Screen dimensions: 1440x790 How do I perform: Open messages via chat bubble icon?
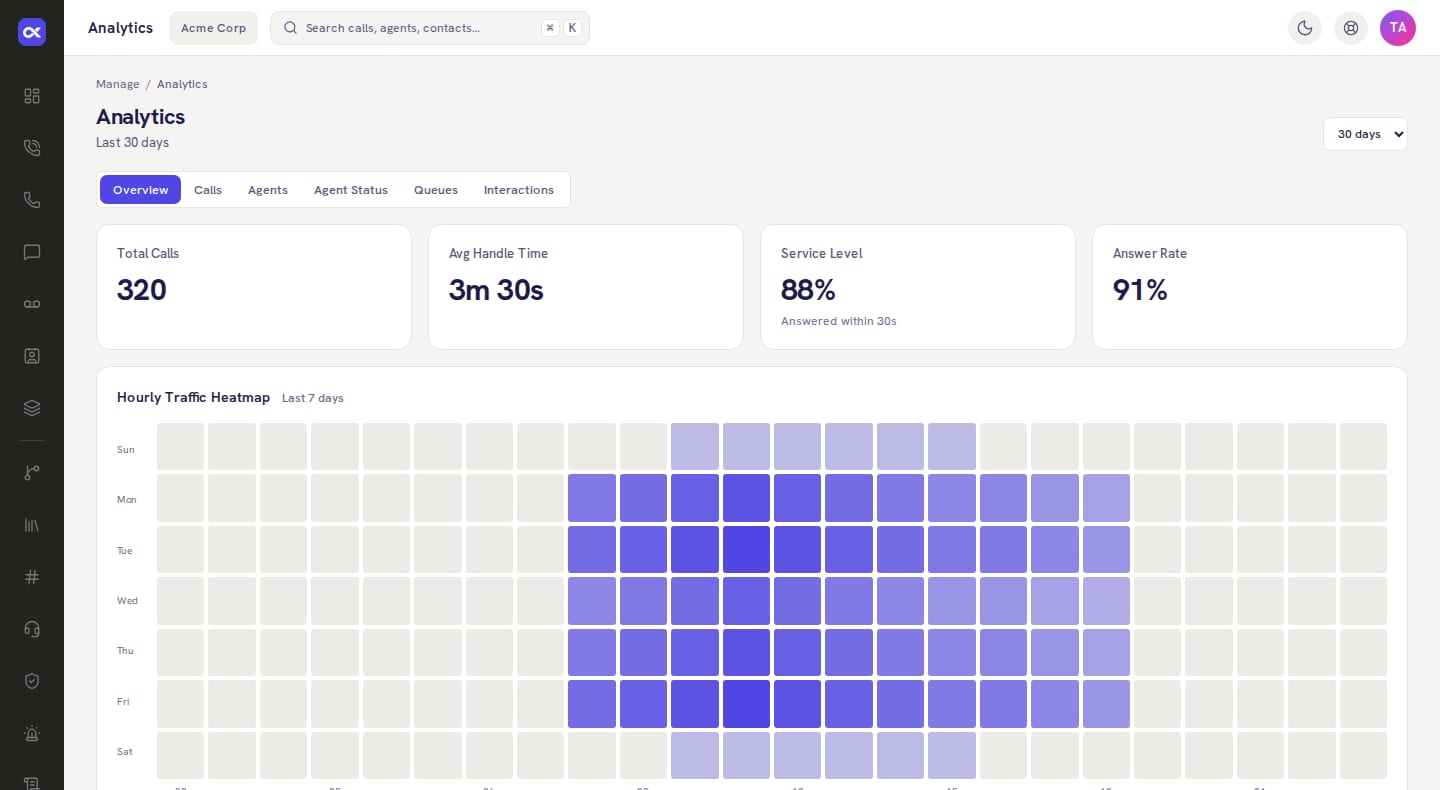pos(32,252)
